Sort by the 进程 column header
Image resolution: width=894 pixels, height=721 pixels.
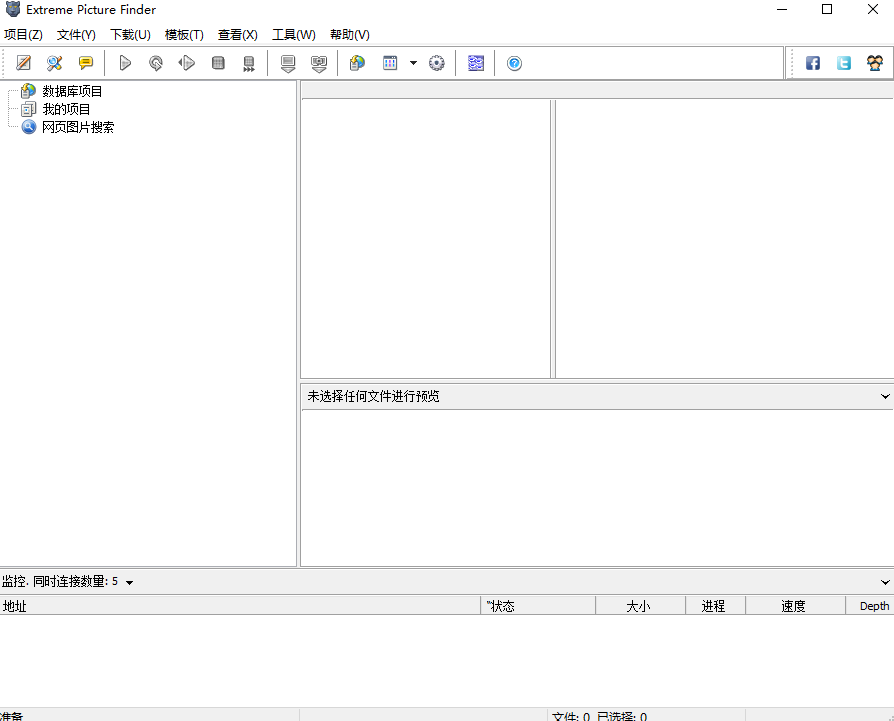[715, 606]
